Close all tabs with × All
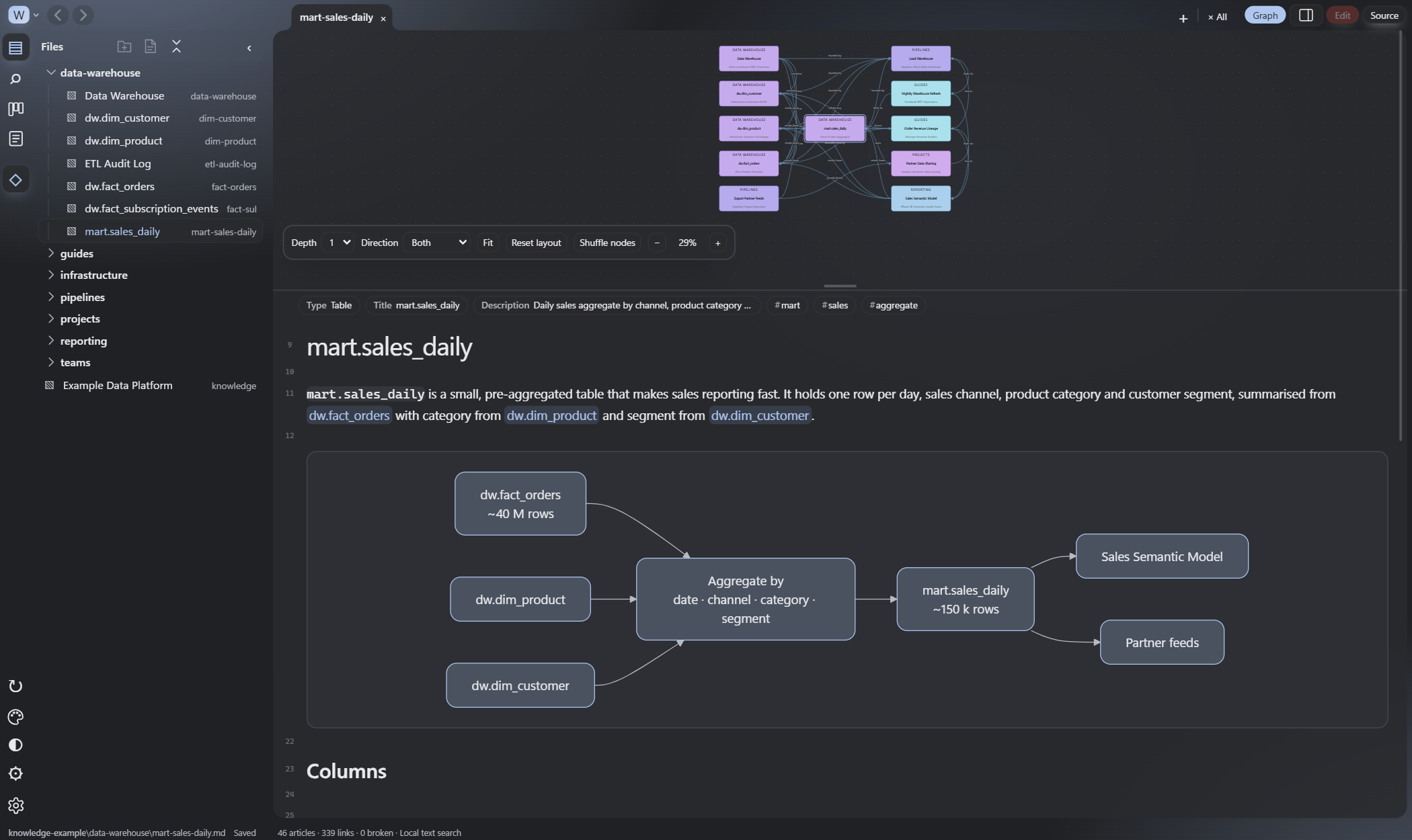1412x840 pixels. click(x=1217, y=17)
